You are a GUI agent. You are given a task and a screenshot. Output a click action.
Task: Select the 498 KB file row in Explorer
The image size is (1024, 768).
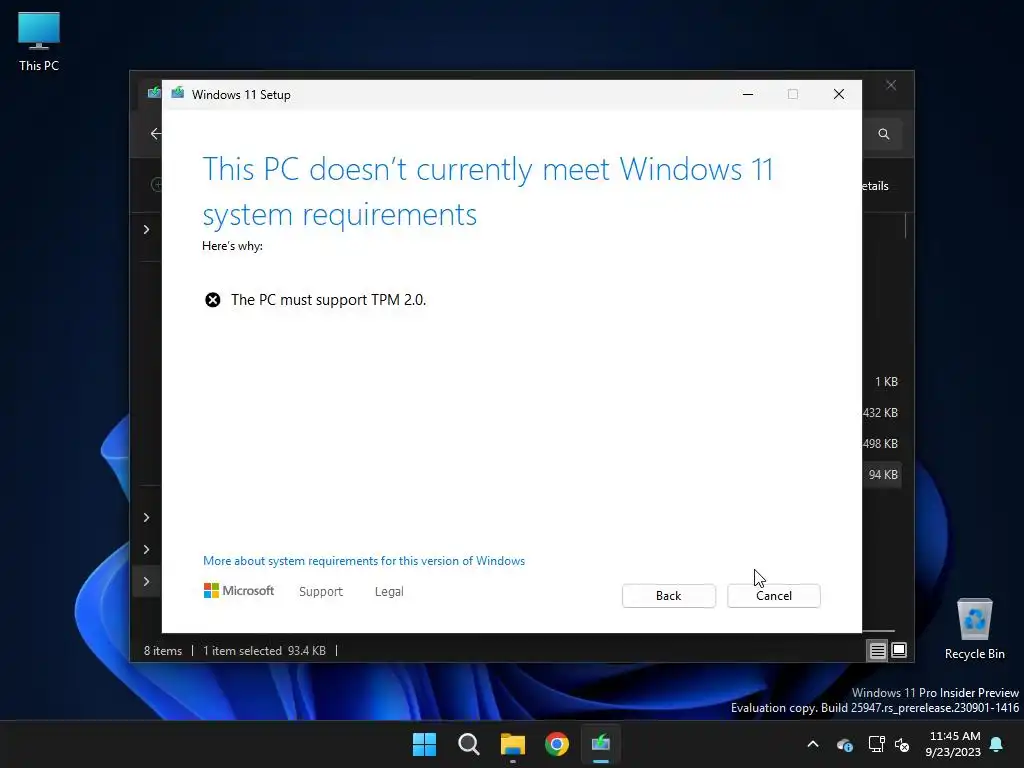coord(881,444)
